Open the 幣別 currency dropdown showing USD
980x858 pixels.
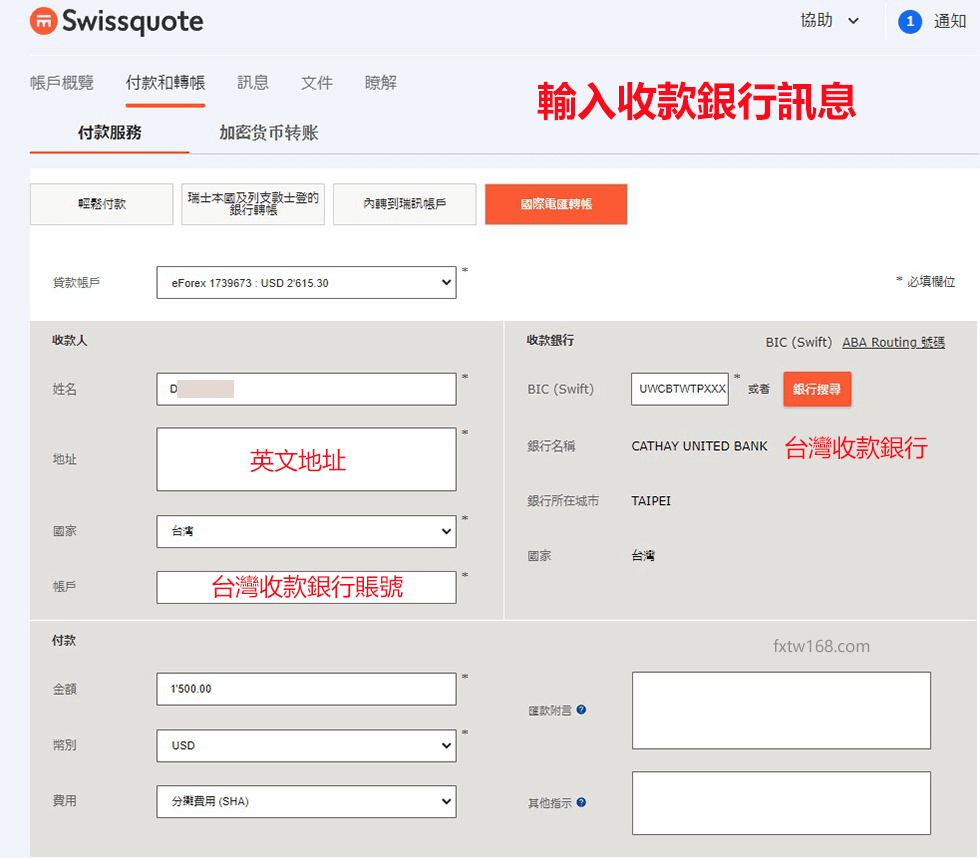(x=305, y=745)
